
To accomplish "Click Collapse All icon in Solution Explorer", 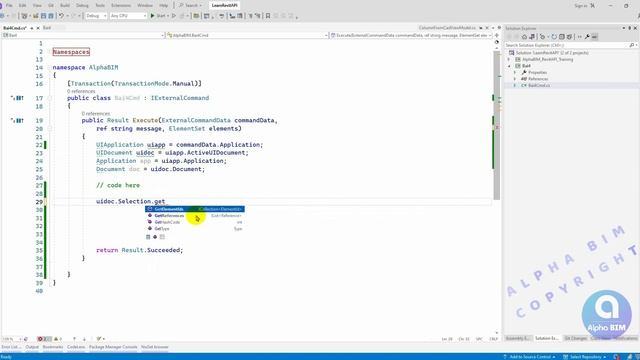I will 562,37.
